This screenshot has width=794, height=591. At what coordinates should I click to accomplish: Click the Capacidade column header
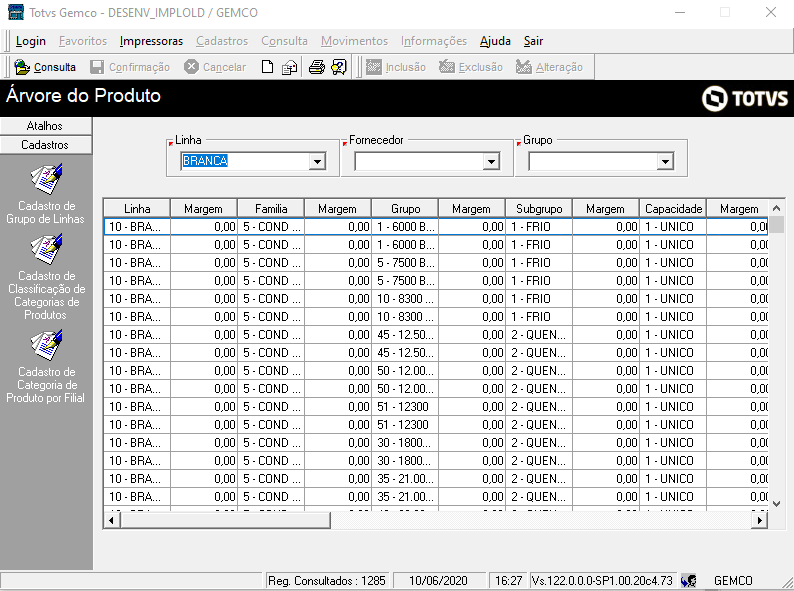click(x=673, y=209)
